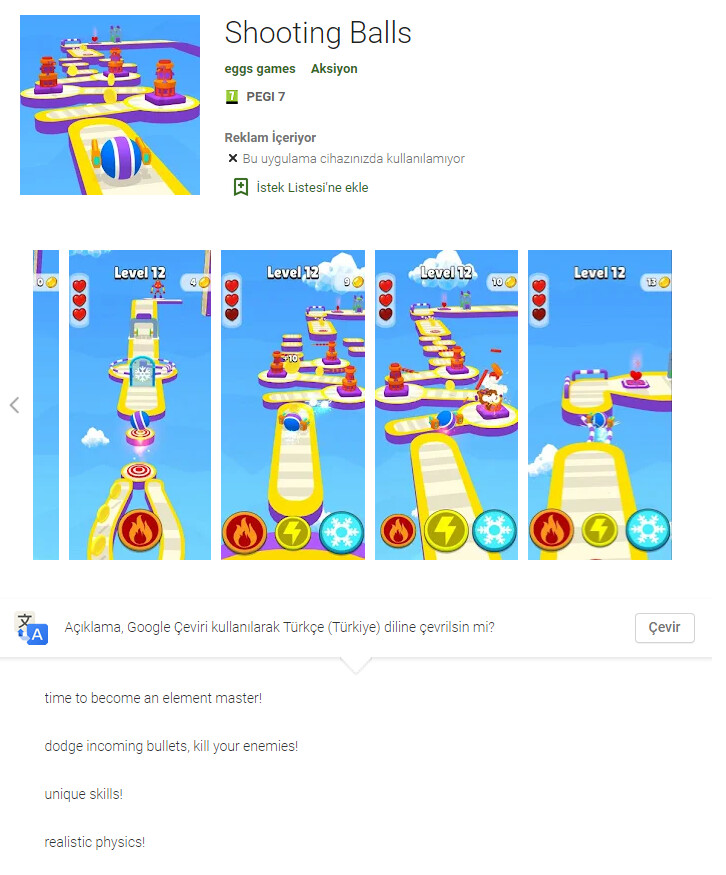726x875 pixels.
Task: Open the eggs games developer page
Action: 260,69
